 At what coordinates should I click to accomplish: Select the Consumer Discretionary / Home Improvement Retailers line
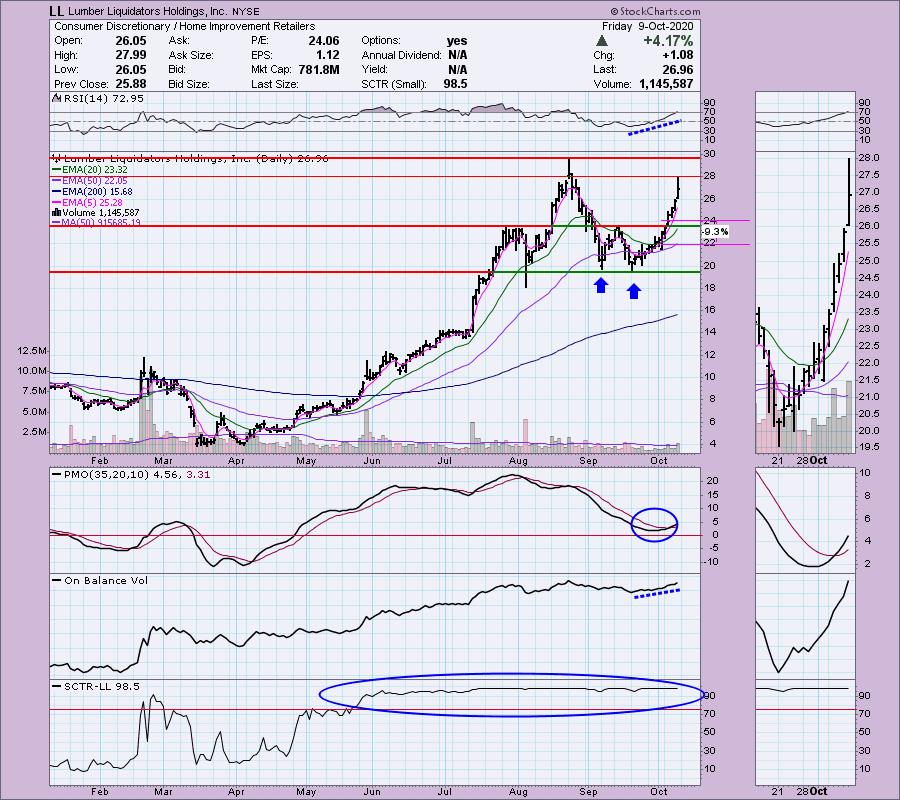(184, 26)
